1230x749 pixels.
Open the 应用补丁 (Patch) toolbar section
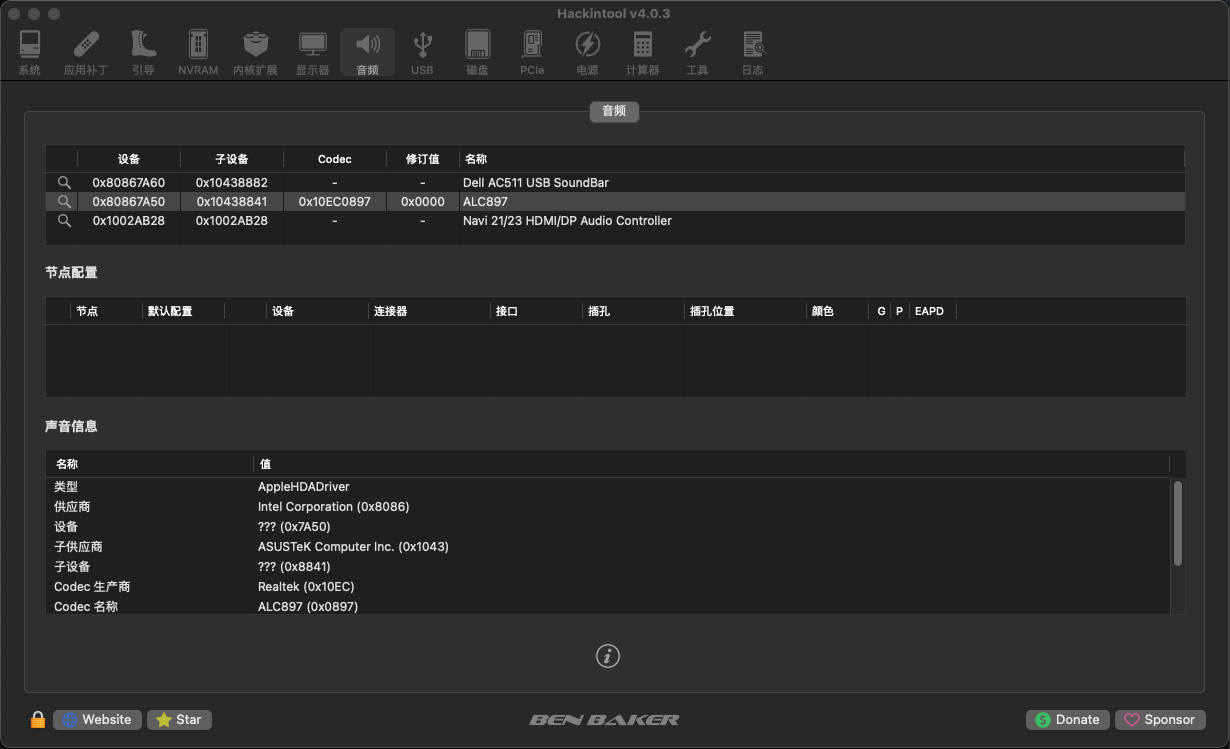(x=85, y=53)
